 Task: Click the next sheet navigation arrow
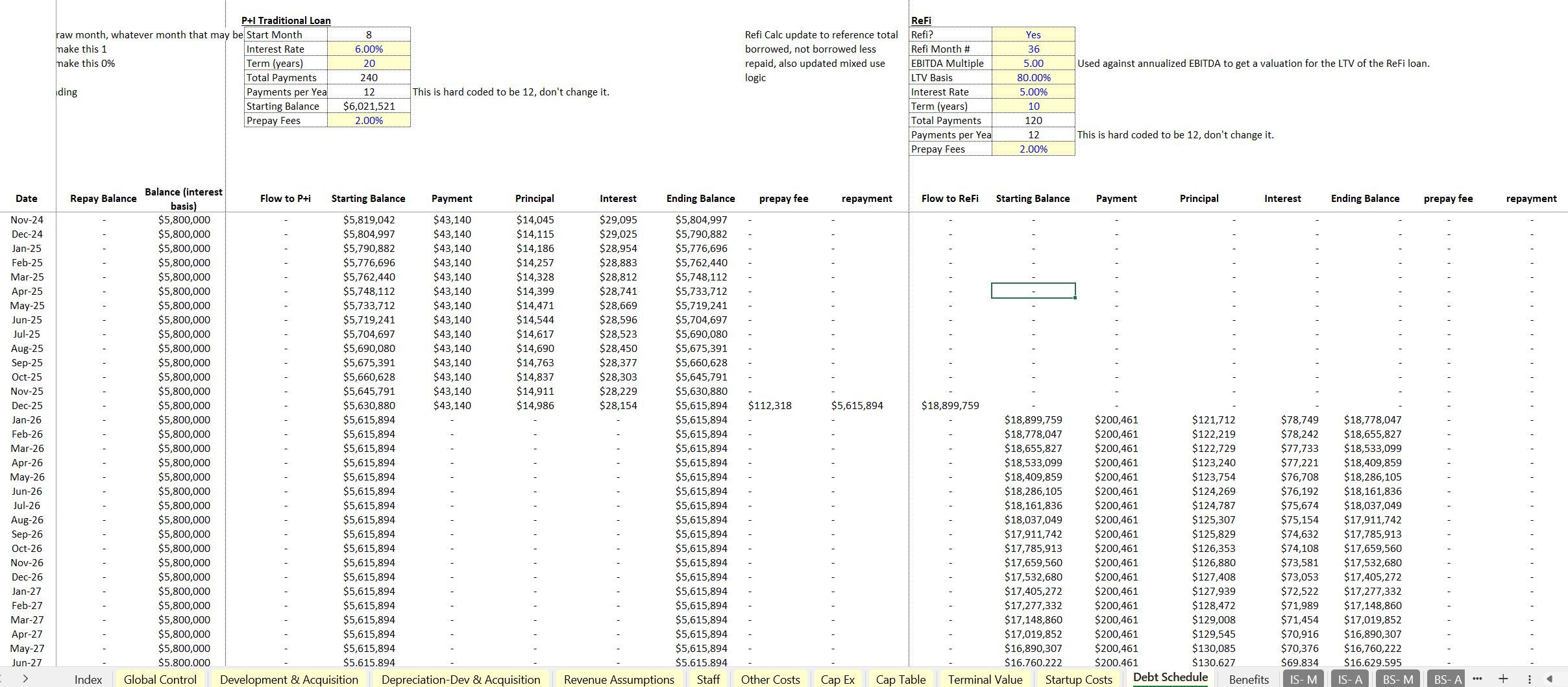25,679
